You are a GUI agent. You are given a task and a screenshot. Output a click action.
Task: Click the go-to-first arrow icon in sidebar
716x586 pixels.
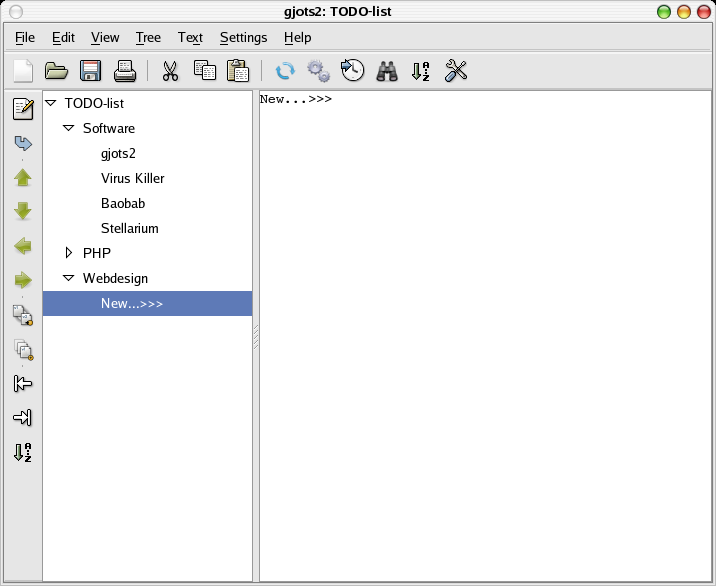pyautogui.click(x=22, y=384)
